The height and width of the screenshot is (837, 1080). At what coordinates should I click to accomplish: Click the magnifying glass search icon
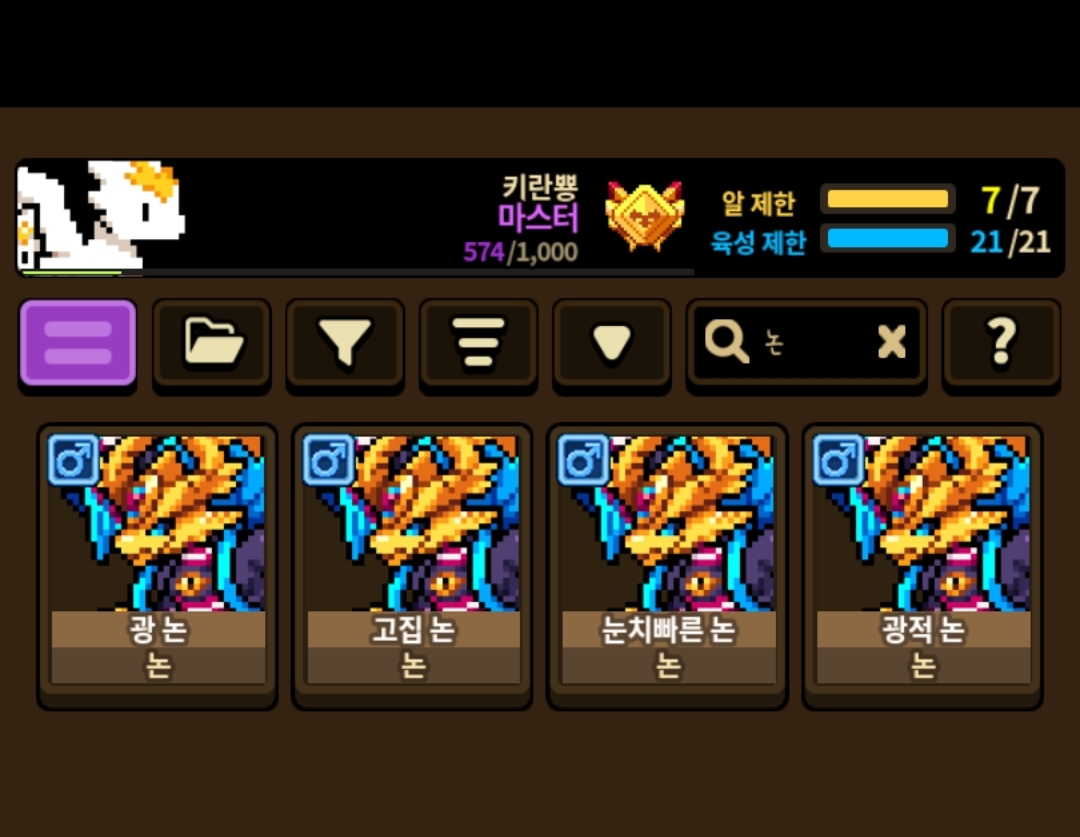[726, 341]
